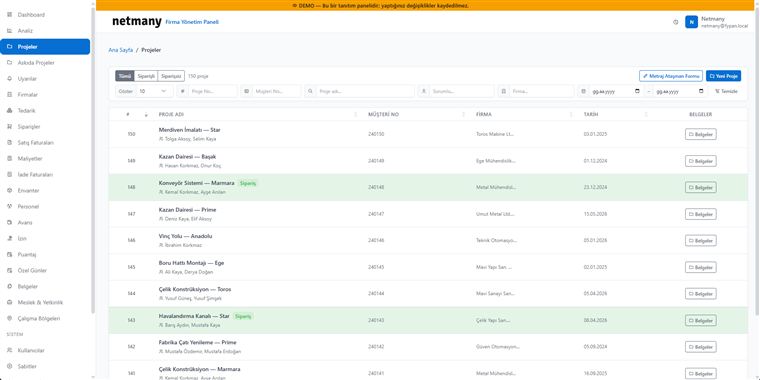Open Belgeler for Havalandırma Kanalı — Star
This screenshot has width=760, height=380.
pos(700,320)
